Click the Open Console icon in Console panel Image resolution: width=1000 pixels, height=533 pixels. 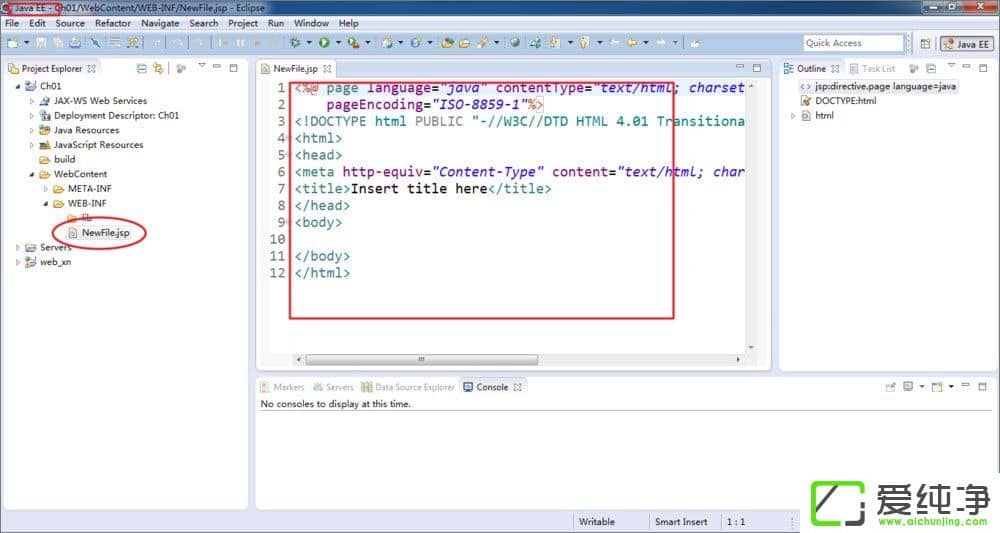coord(937,387)
